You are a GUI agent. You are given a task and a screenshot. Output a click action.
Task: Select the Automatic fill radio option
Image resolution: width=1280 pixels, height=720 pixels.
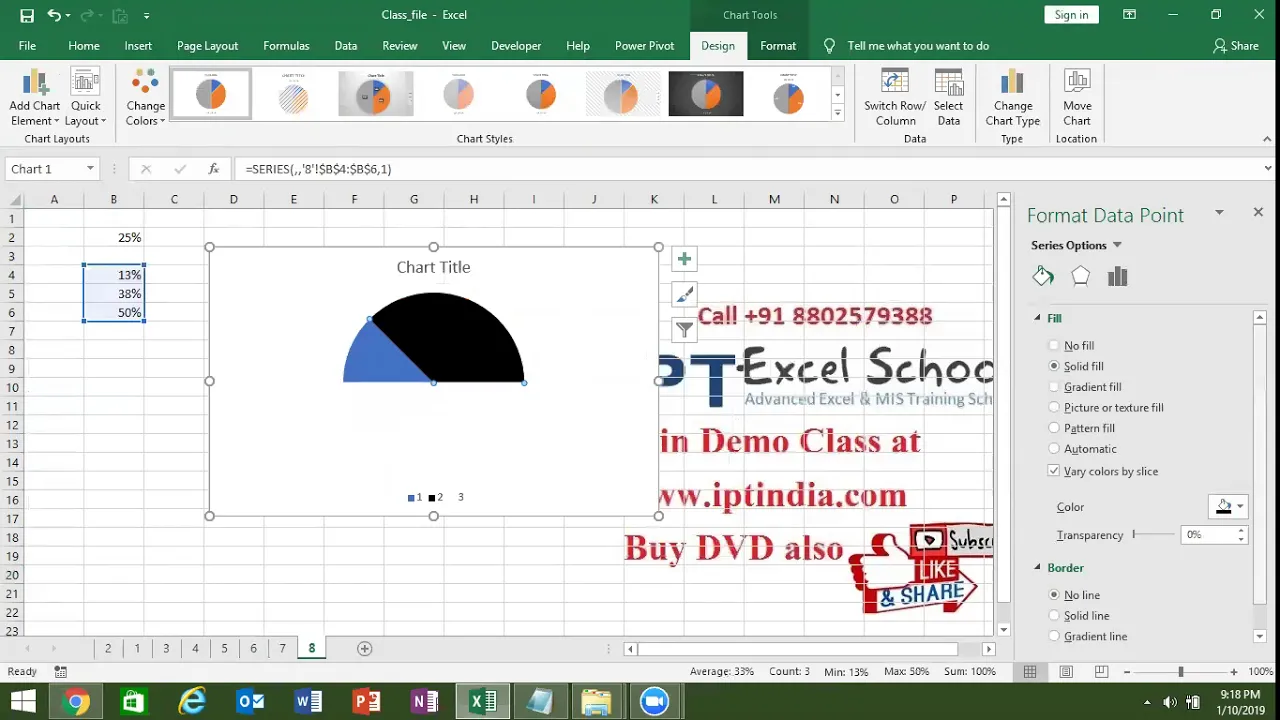(x=1054, y=449)
